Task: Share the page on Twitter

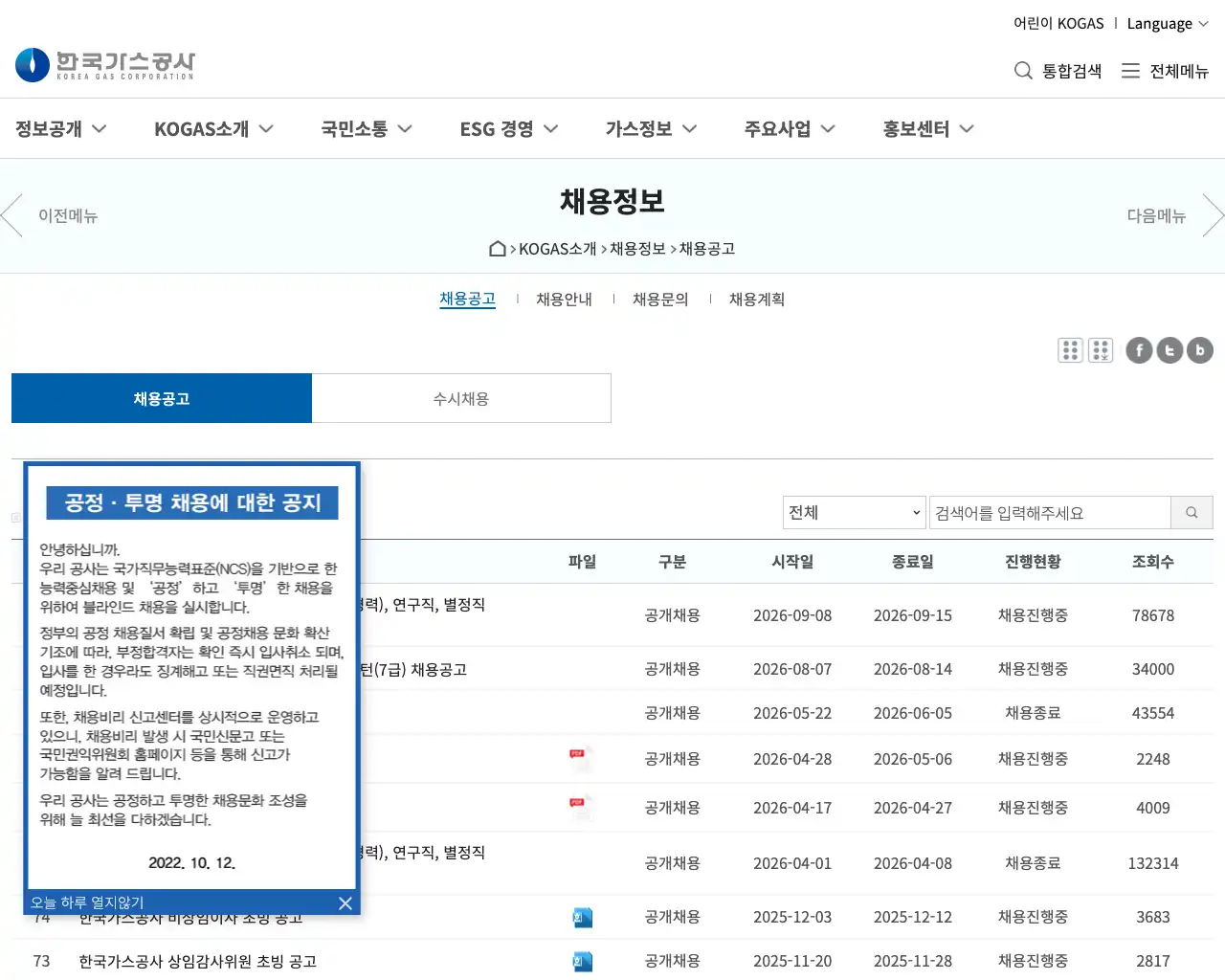Action: 1169,350
